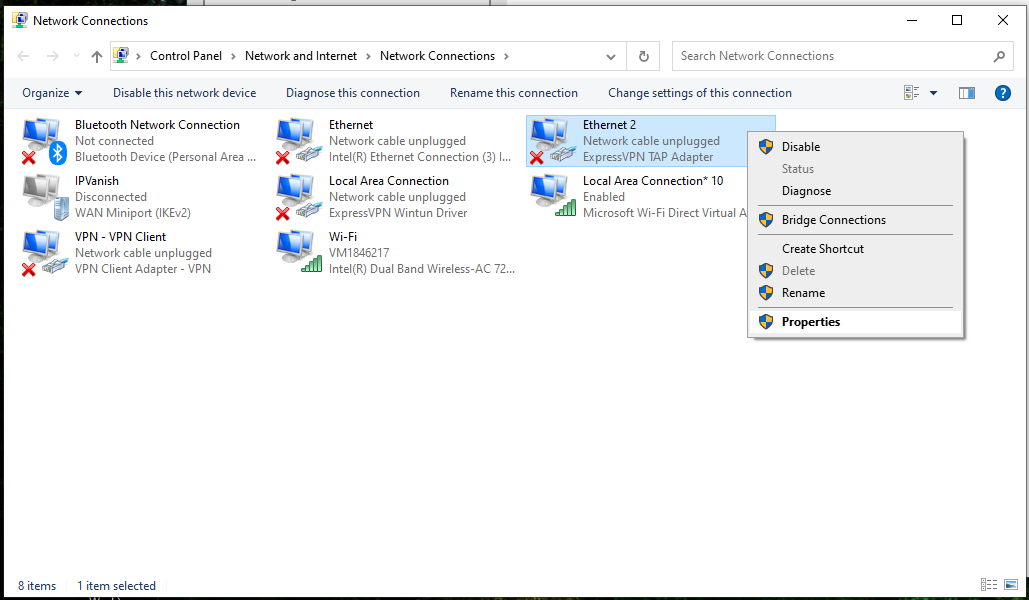Click the Change your view icon

tap(911, 93)
